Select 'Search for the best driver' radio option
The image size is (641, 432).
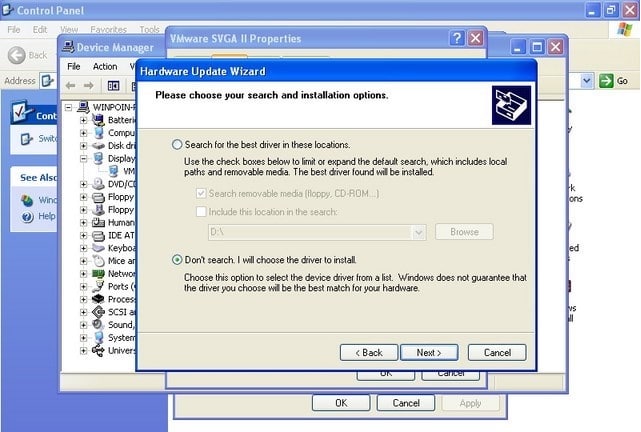(177, 145)
